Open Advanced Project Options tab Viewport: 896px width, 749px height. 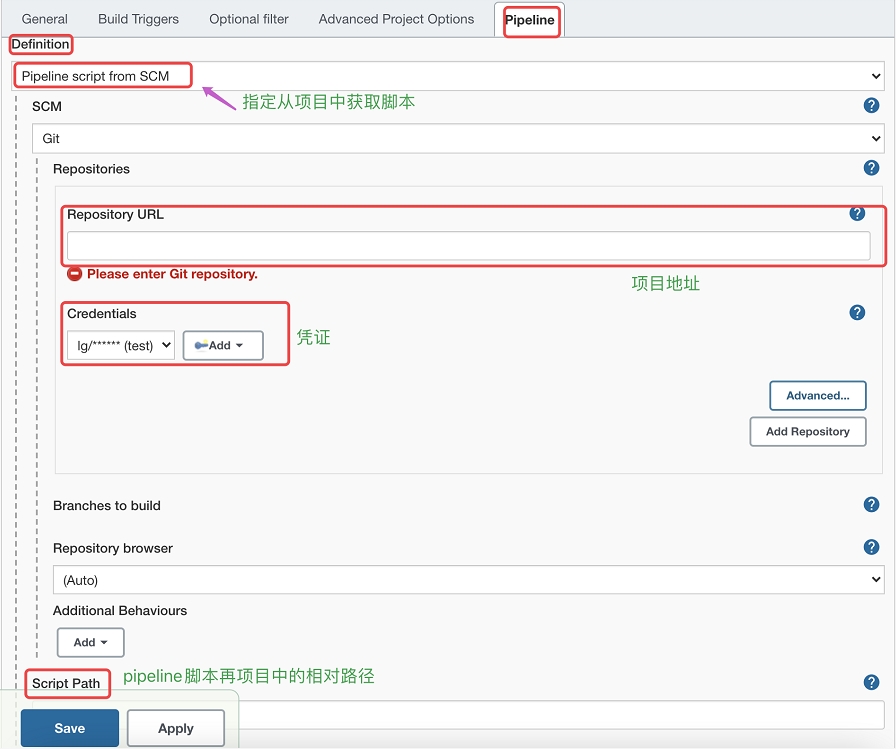[396, 19]
